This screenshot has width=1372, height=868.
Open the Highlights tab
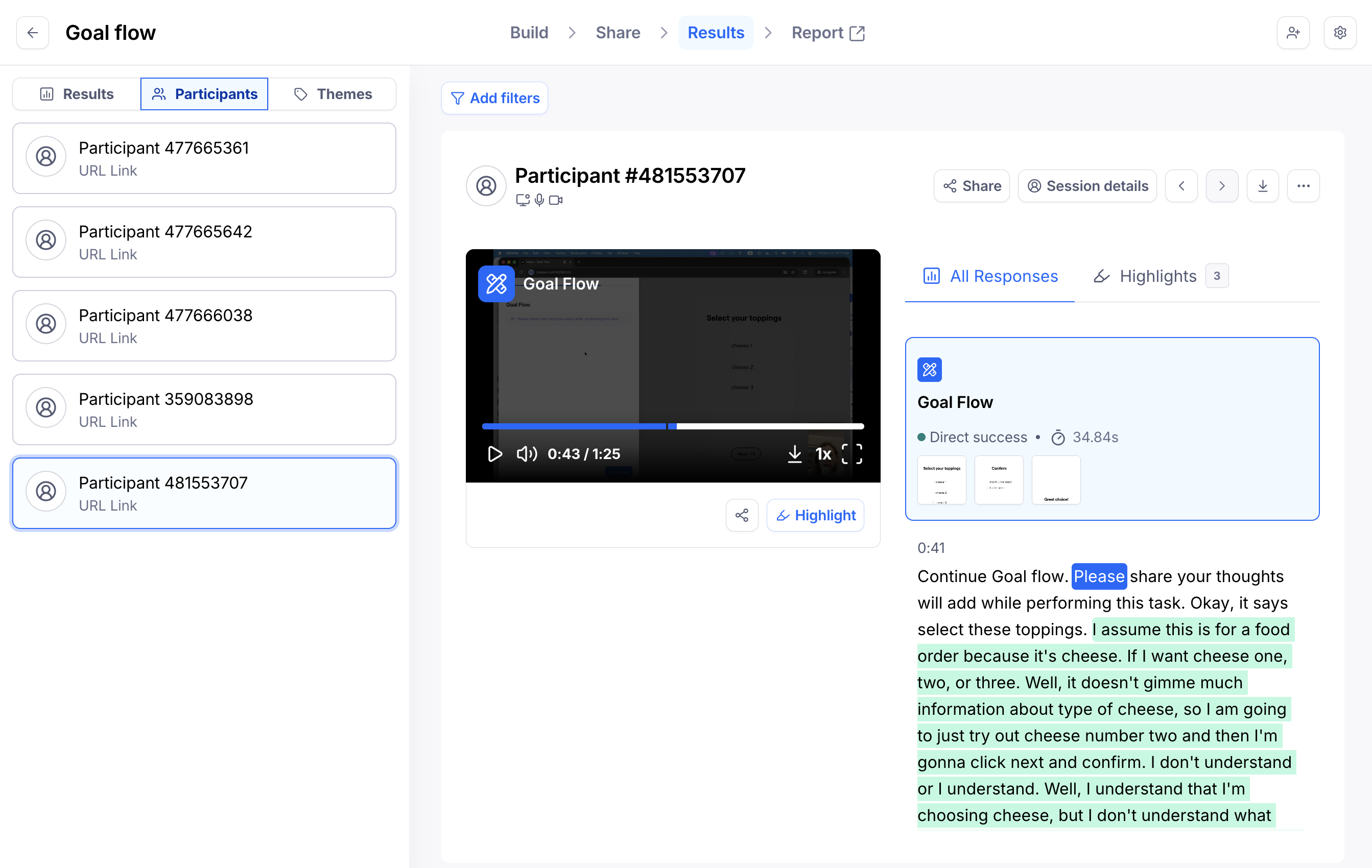click(1158, 276)
